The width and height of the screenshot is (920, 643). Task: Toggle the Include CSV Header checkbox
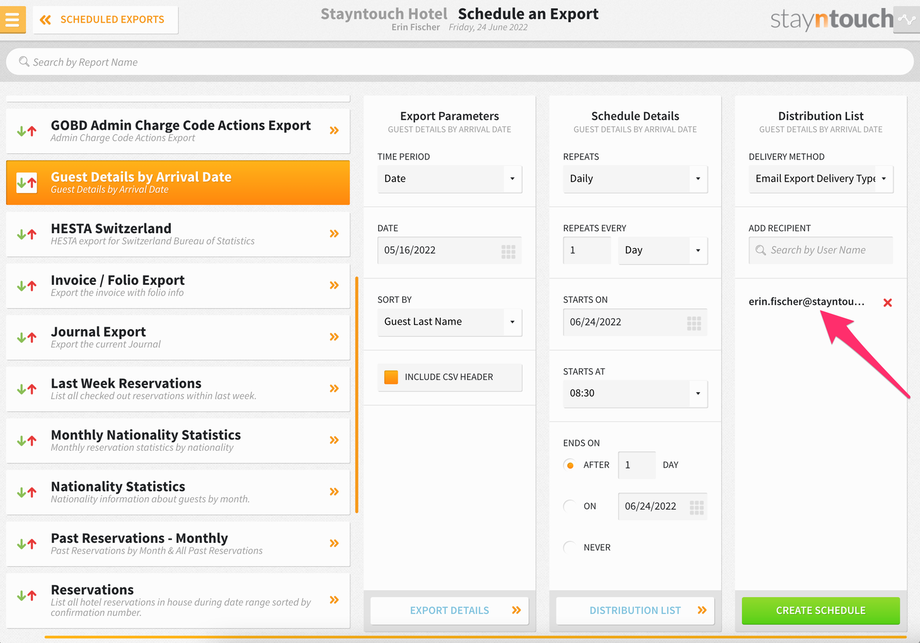pyautogui.click(x=391, y=377)
